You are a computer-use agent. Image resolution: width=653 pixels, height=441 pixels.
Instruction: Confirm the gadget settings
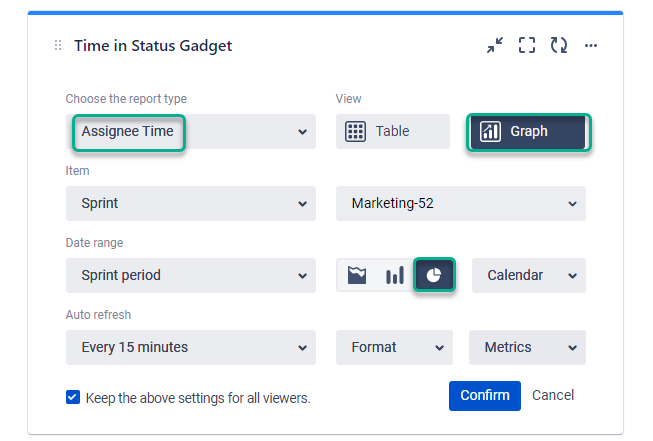[x=485, y=396]
